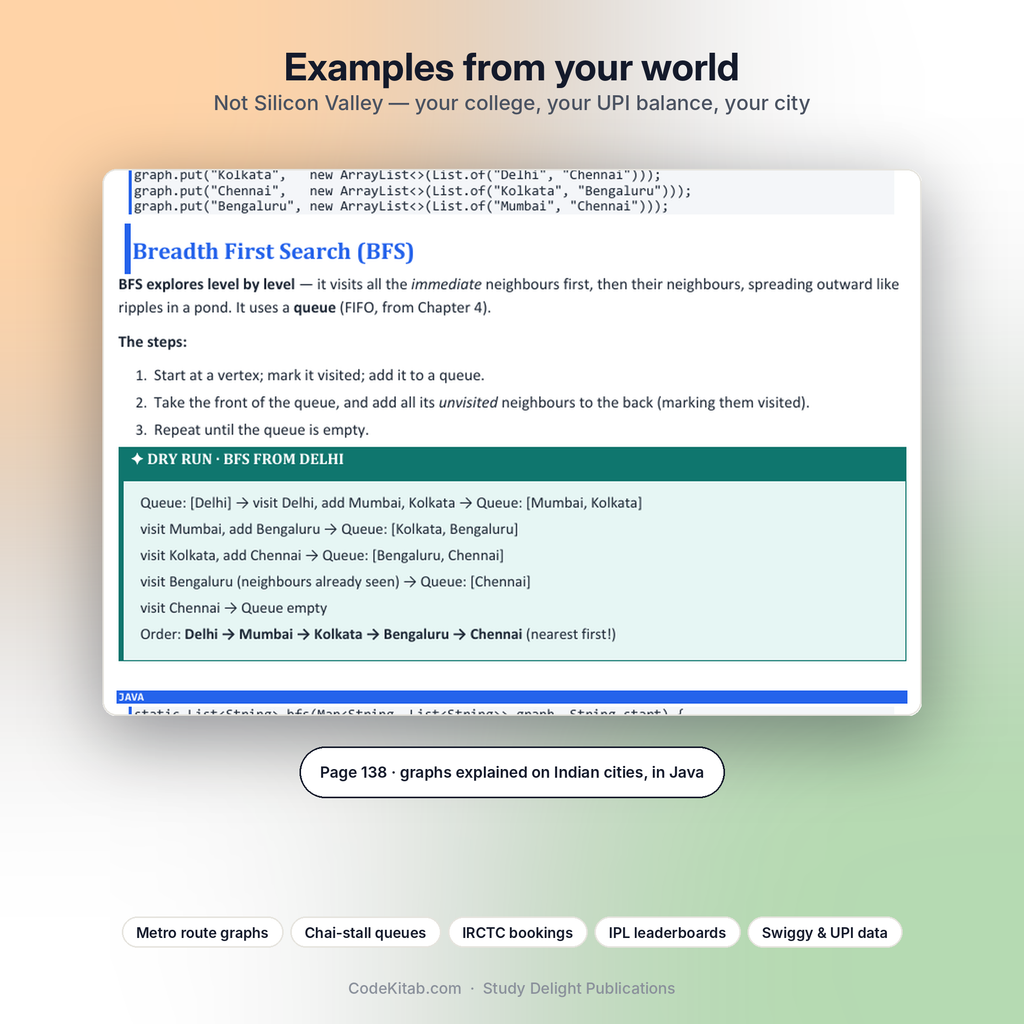Click "Study Delight Publications" footer text
This screenshot has height=1024, width=1024.
pyautogui.click(x=579, y=988)
